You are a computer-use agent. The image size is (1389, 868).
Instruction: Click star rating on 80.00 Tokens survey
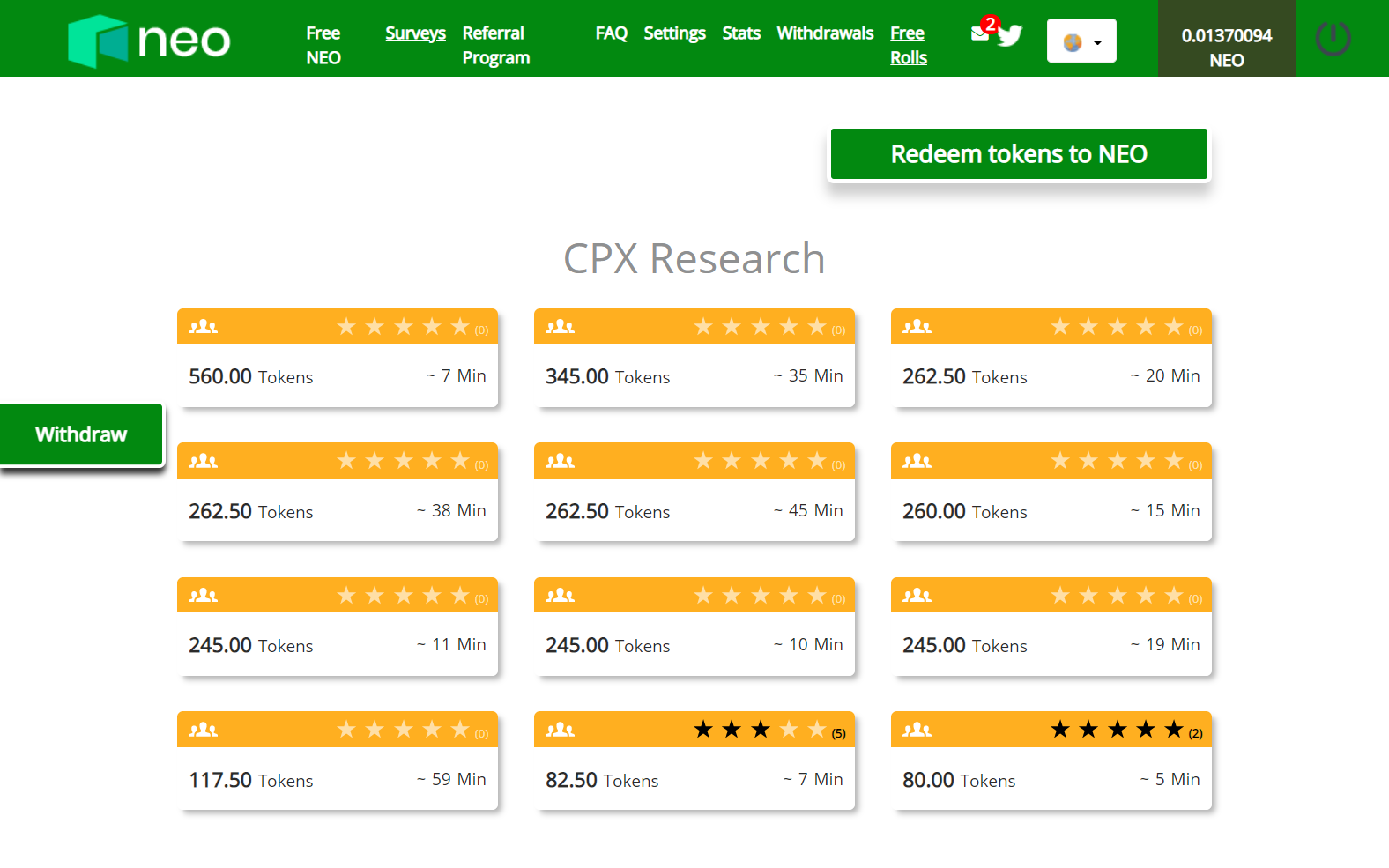tap(1118, 730)
